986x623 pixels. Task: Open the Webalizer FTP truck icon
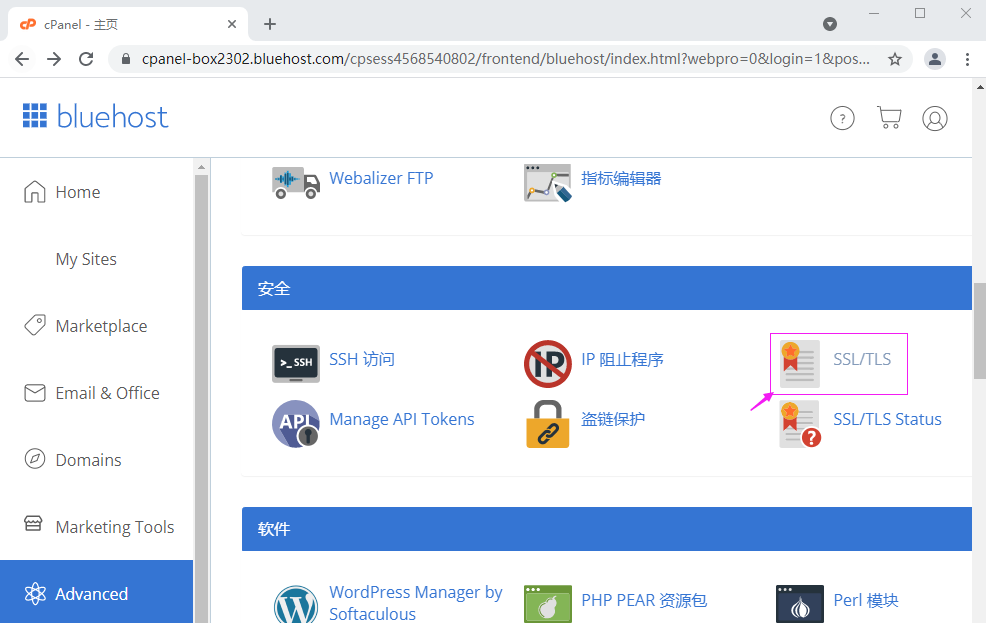click(296, 182)
